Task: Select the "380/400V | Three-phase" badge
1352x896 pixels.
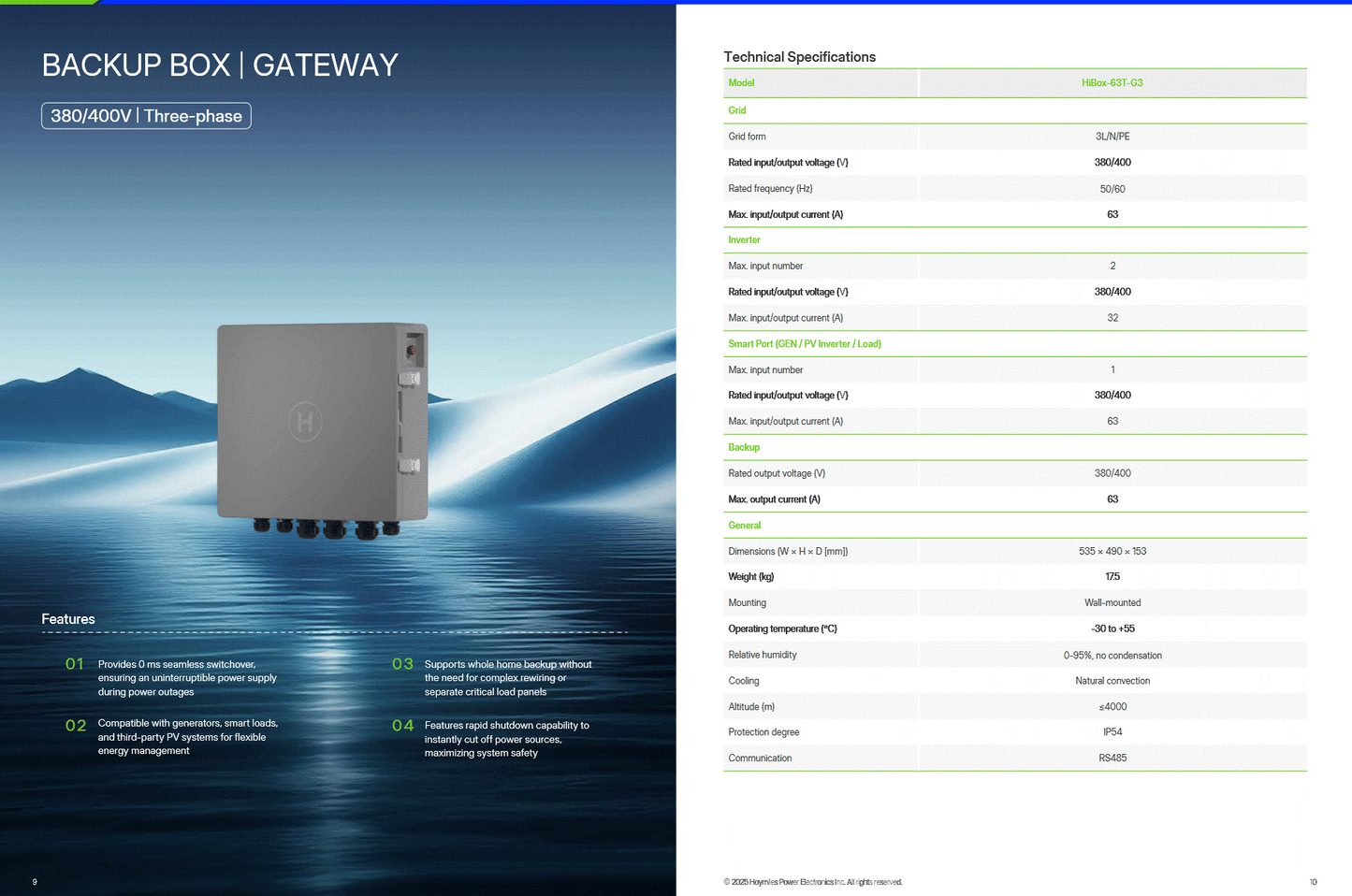Action: pyautogui.click(x=146, y=116)
